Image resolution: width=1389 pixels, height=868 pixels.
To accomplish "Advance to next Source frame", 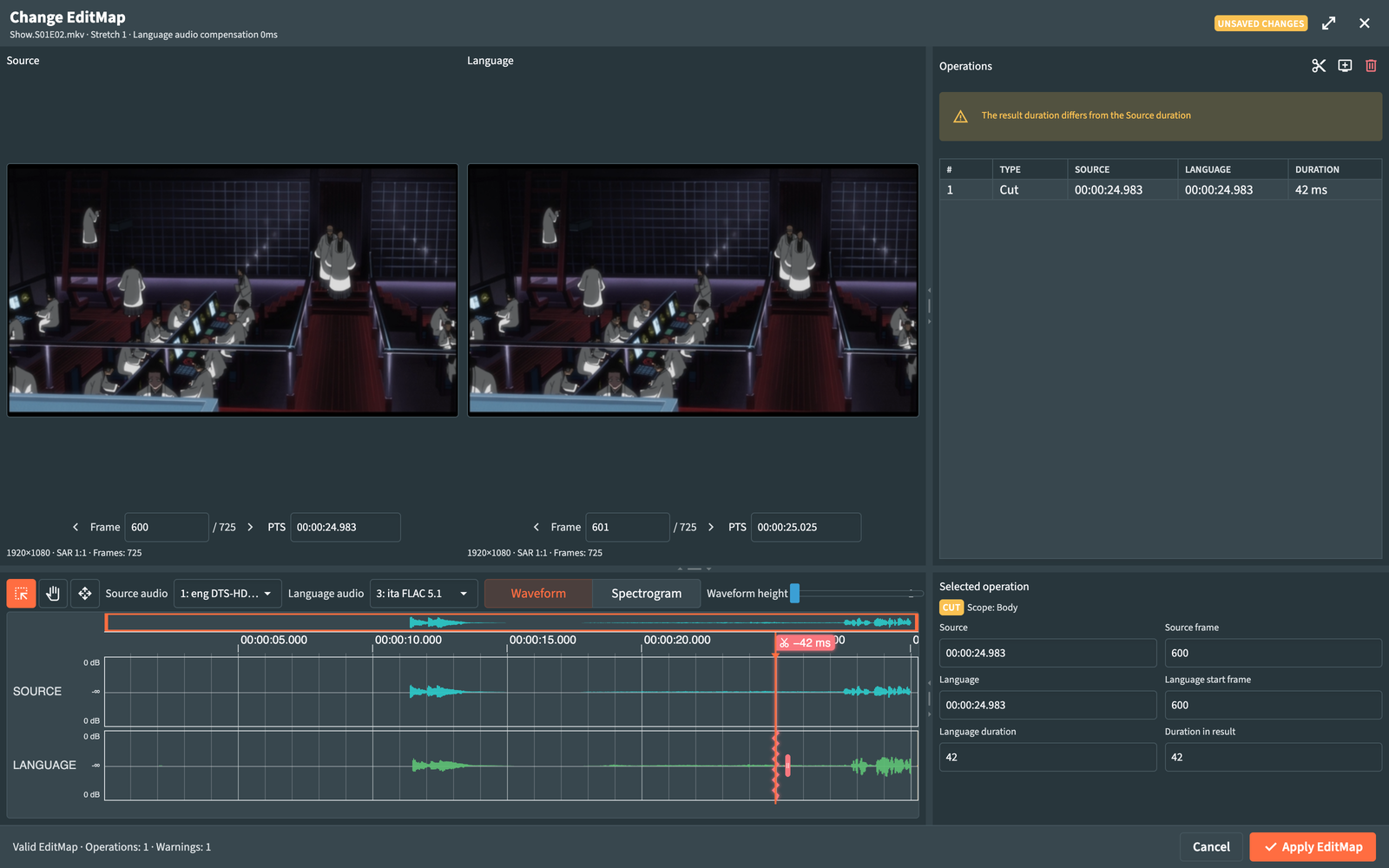I will [250, 527].
